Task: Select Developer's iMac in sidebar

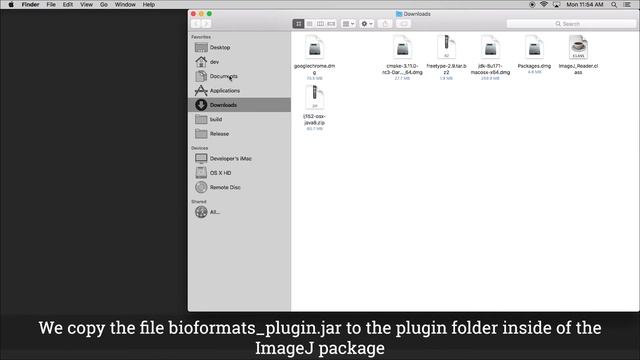Action: (239, 158)
